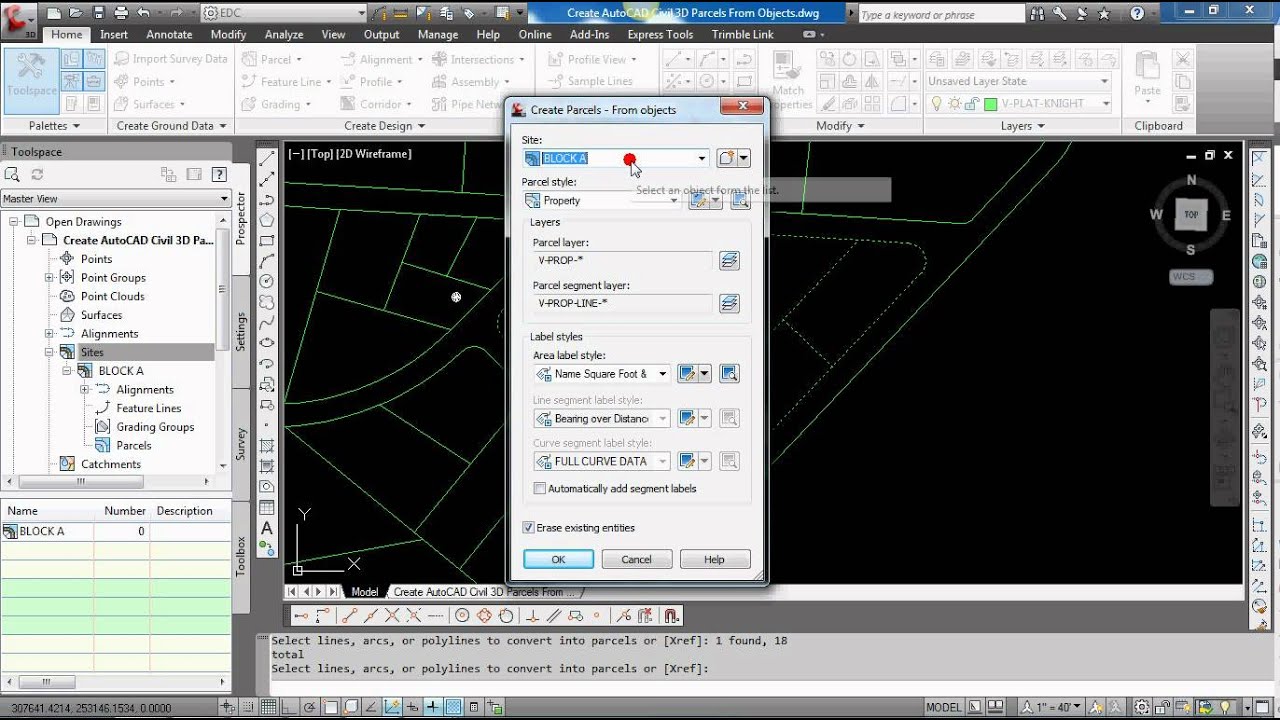The height and width of the screenshot is (720, 1280).
Task: Select the Catchments tree item
Action: pyautogui.click(x=110, y=464)
